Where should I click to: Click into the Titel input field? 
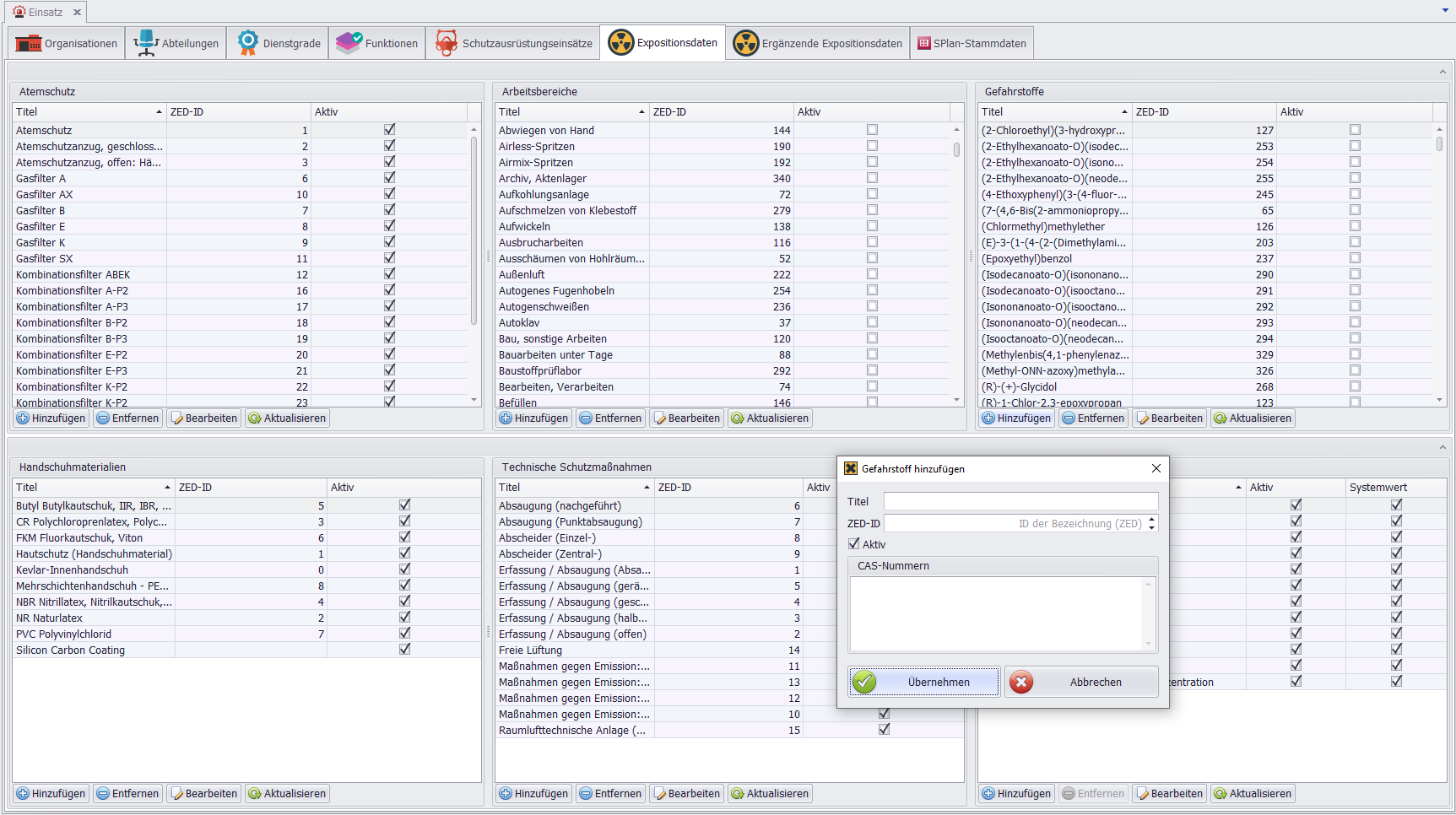click(x=1020, y=501)
